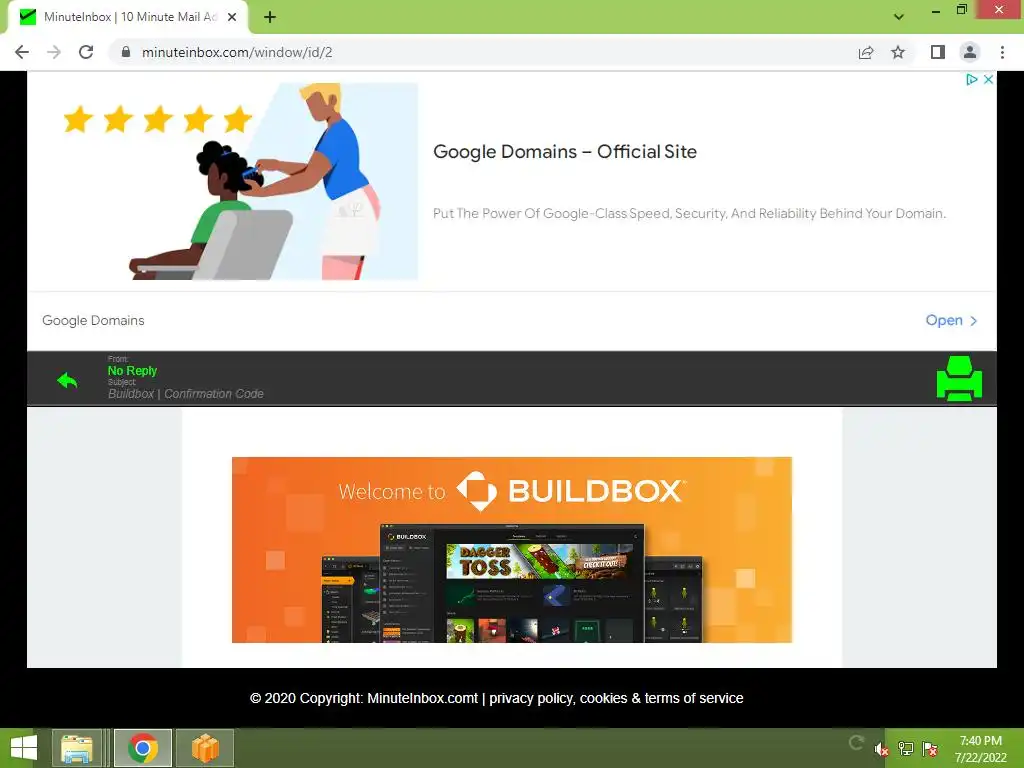This screenshot has height=768, width=1024.
Task: Click the No Reply sender name
Action: coord(133,371)
